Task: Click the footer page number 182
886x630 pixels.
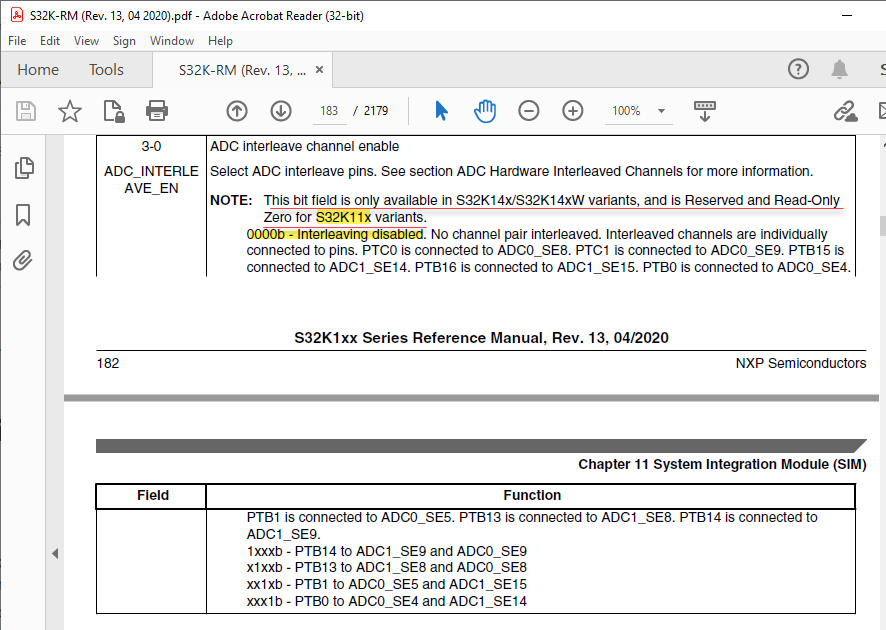Action: pos(108,363)
